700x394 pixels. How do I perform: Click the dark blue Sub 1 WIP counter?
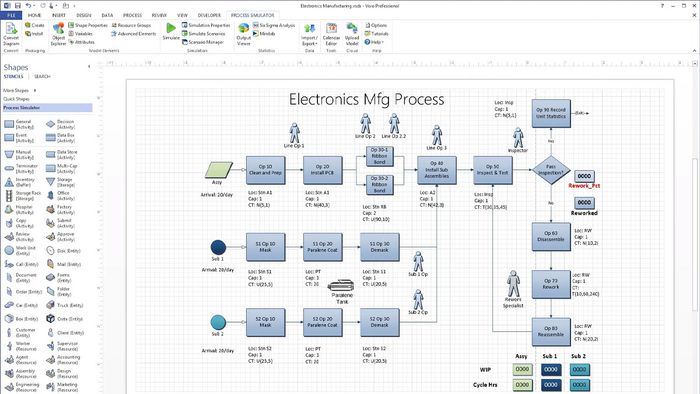(551, 369)
